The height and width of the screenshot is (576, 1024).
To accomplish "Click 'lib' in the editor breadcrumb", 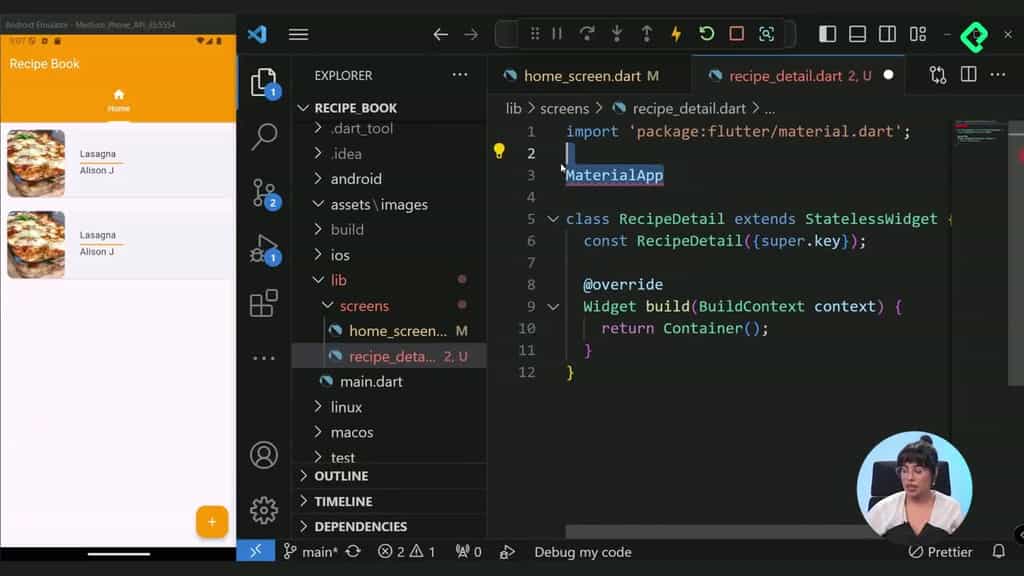I will tap(513, 108).
